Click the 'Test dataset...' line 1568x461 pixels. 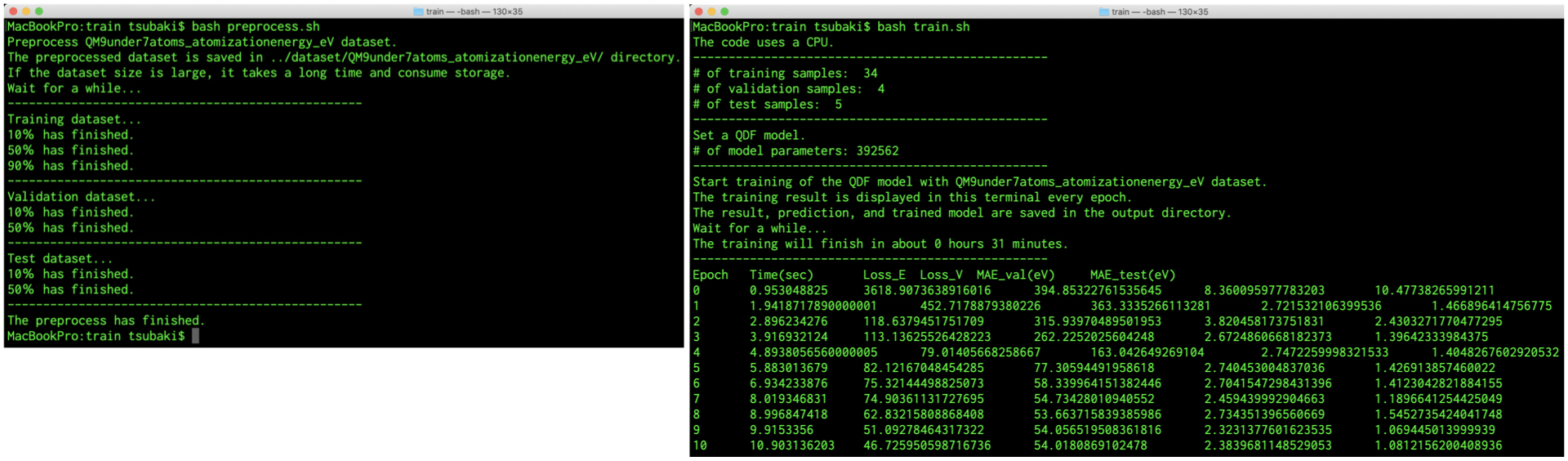pyautogui.click(x=60, y=259)
